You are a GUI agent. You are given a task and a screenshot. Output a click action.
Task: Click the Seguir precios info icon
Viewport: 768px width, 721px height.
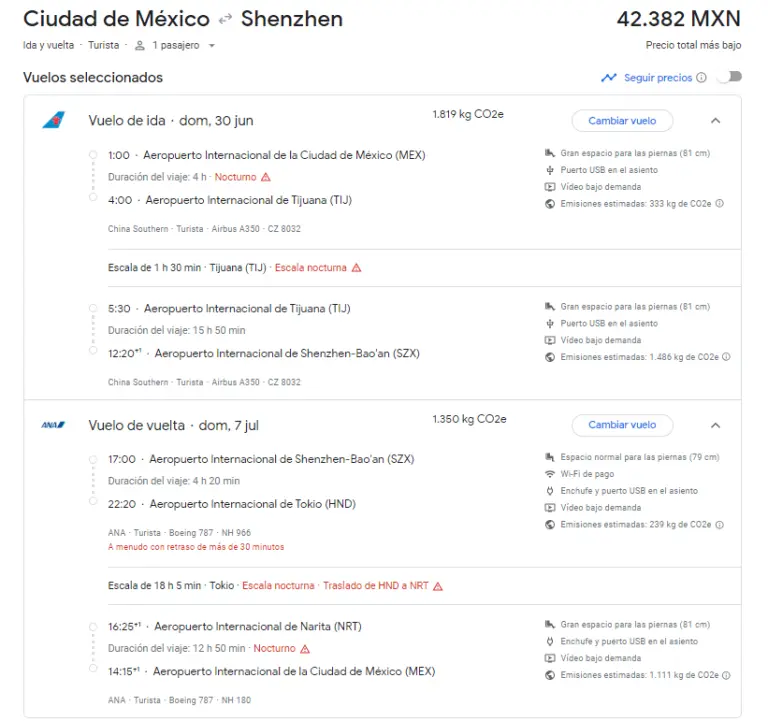701,77
